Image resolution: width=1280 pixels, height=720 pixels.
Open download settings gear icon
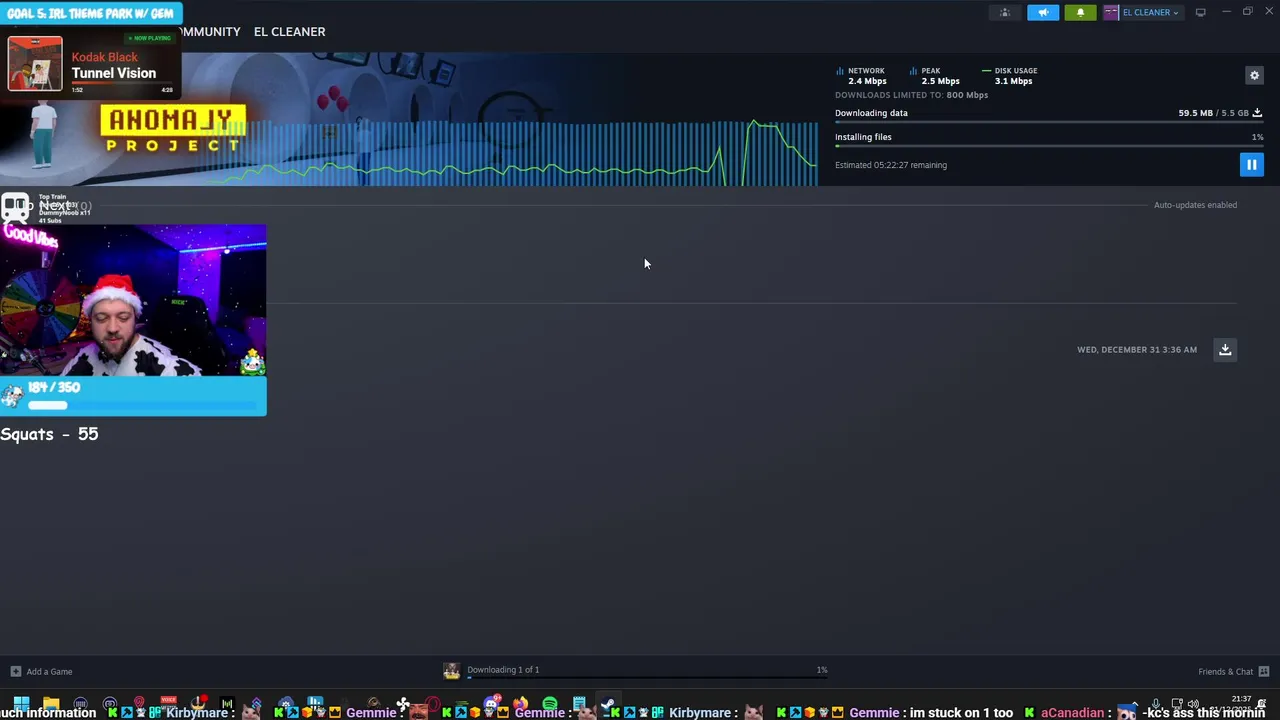[1254, 75]
